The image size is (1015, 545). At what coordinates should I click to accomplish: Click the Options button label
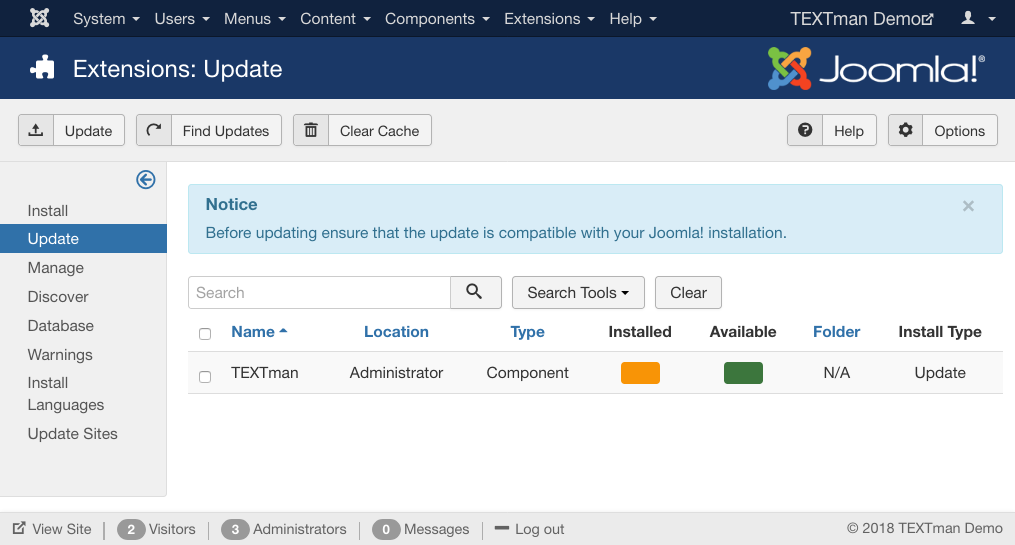tap(959, 131)
